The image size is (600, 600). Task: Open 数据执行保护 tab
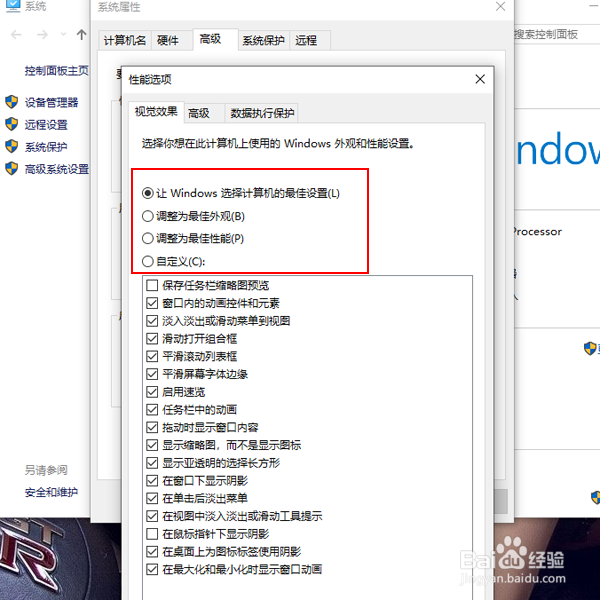coord(262,113)
